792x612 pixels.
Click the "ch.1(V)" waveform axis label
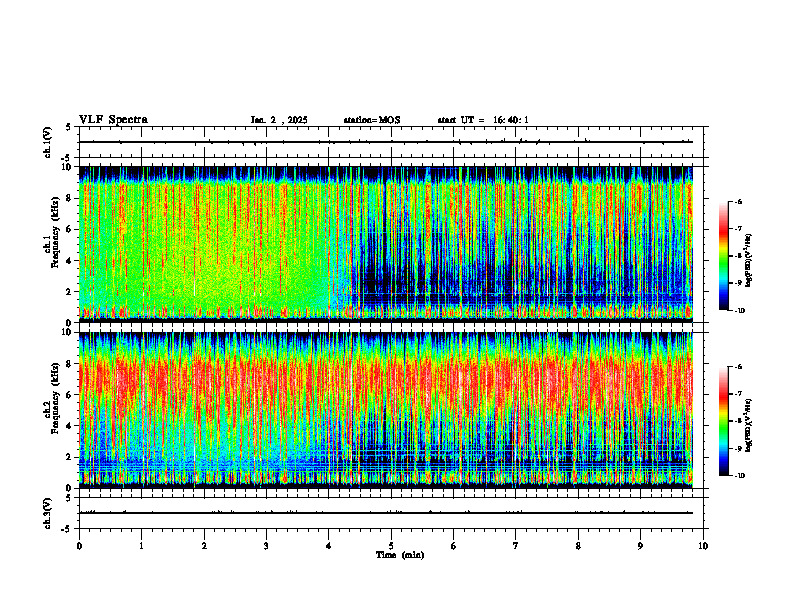point(48,142)
